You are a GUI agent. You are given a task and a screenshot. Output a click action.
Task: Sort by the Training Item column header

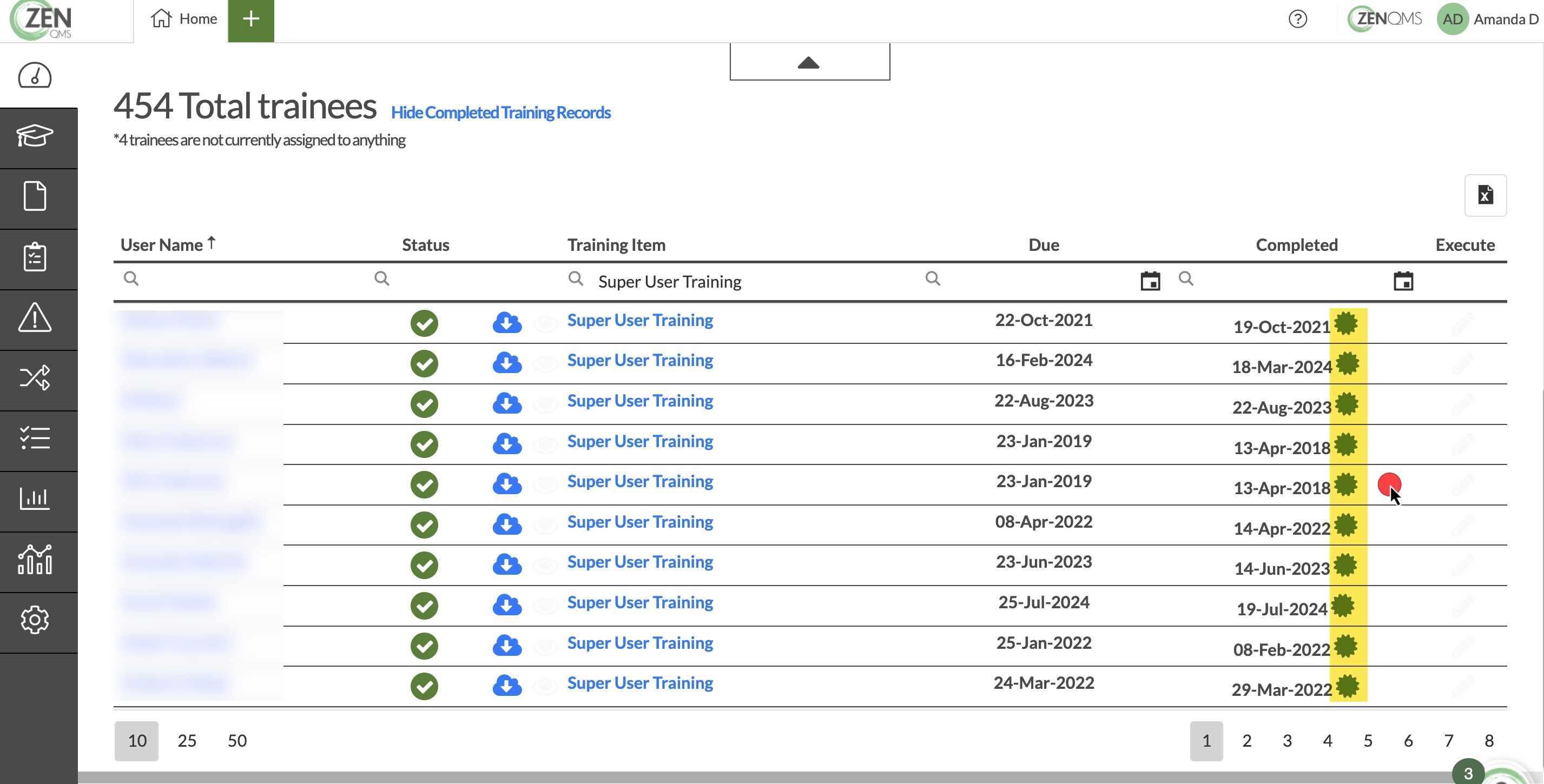616,245
